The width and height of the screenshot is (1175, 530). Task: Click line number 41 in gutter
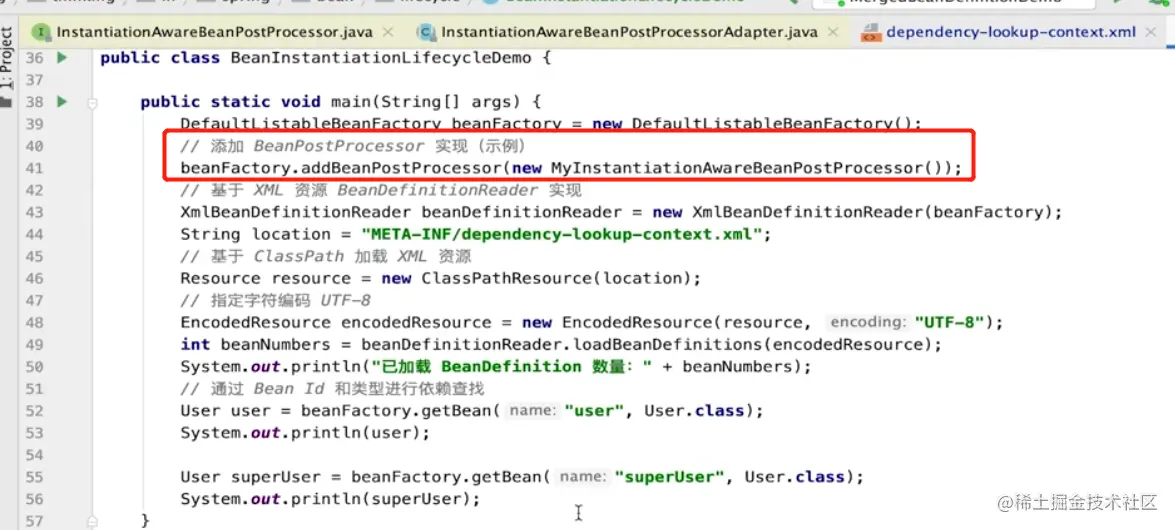[x=34, y=168]
